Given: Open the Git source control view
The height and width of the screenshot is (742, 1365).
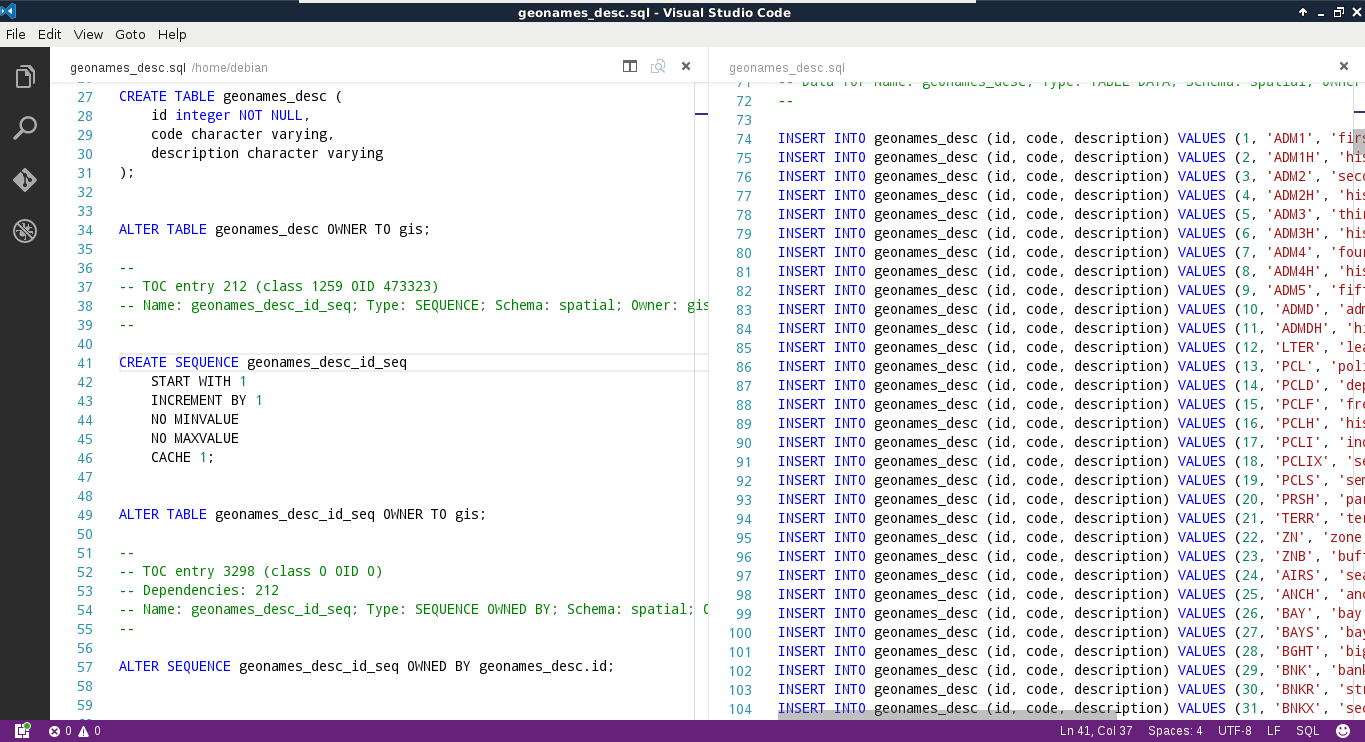Looking at the screenshot, I should point(25,180).
